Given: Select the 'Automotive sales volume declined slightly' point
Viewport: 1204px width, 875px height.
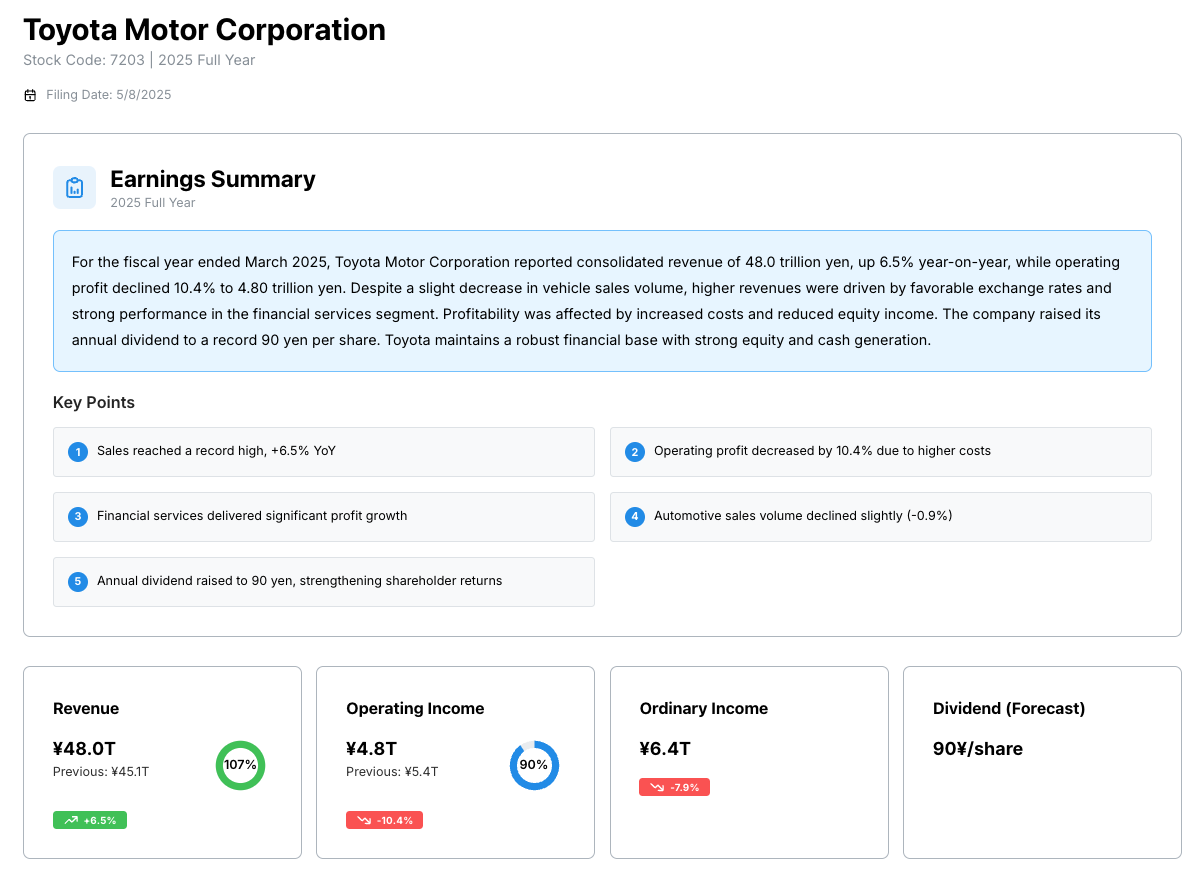Looking at the screenshot, I should point(881,517).
